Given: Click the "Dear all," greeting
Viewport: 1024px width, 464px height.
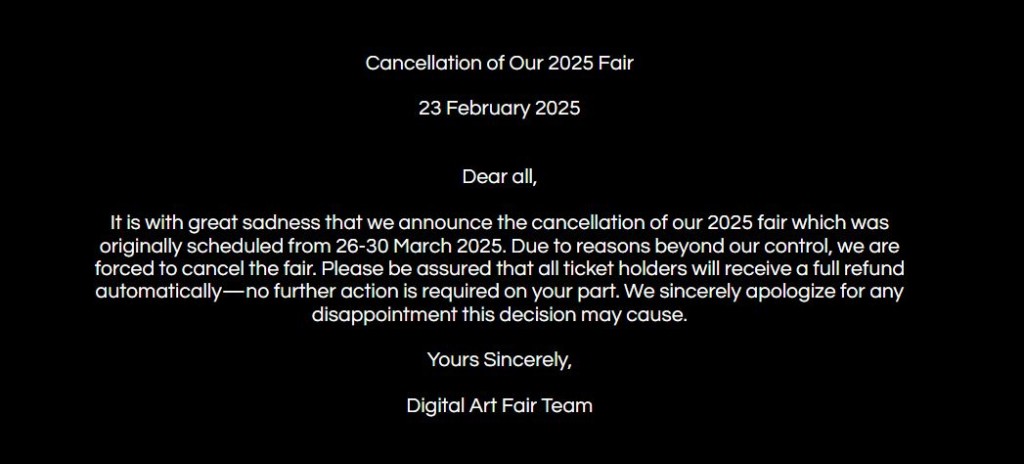Looking at the screenshot, I should [x=499, y=177].
